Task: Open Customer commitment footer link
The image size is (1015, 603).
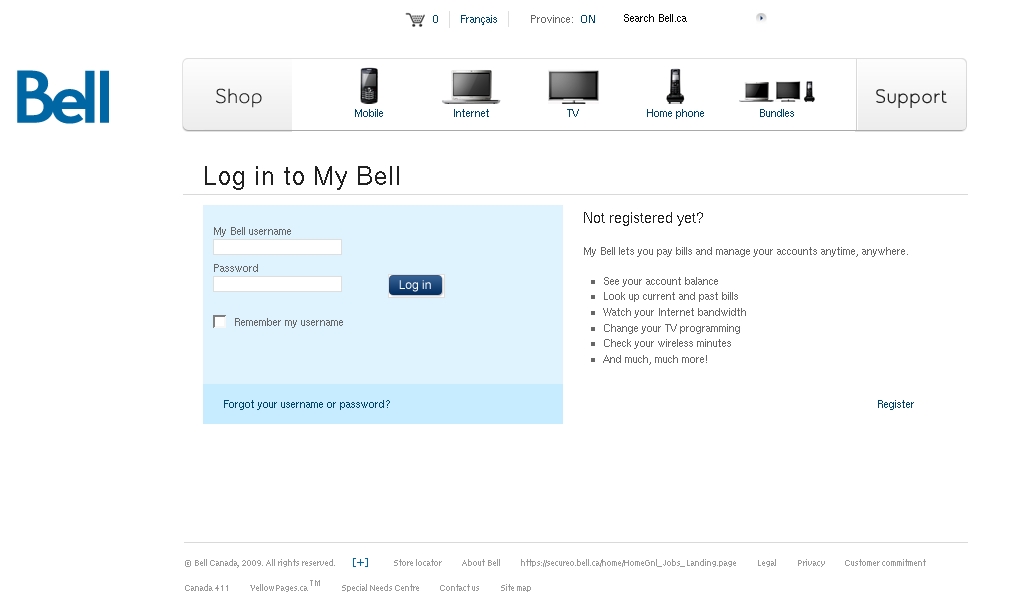Action: (x=885, y=563)
